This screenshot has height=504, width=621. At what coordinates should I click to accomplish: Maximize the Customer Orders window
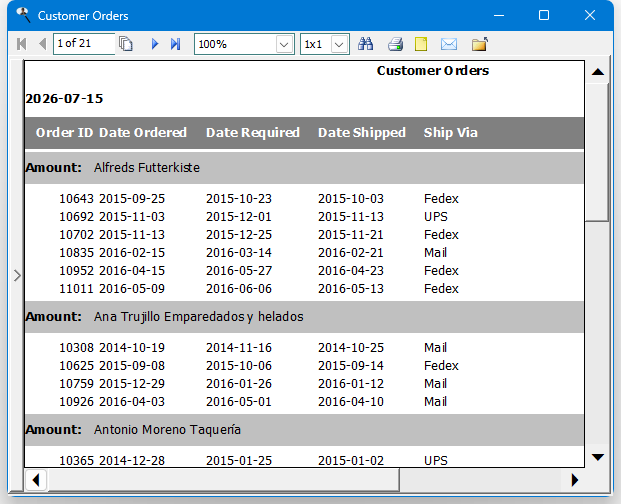tap(544, 15)
